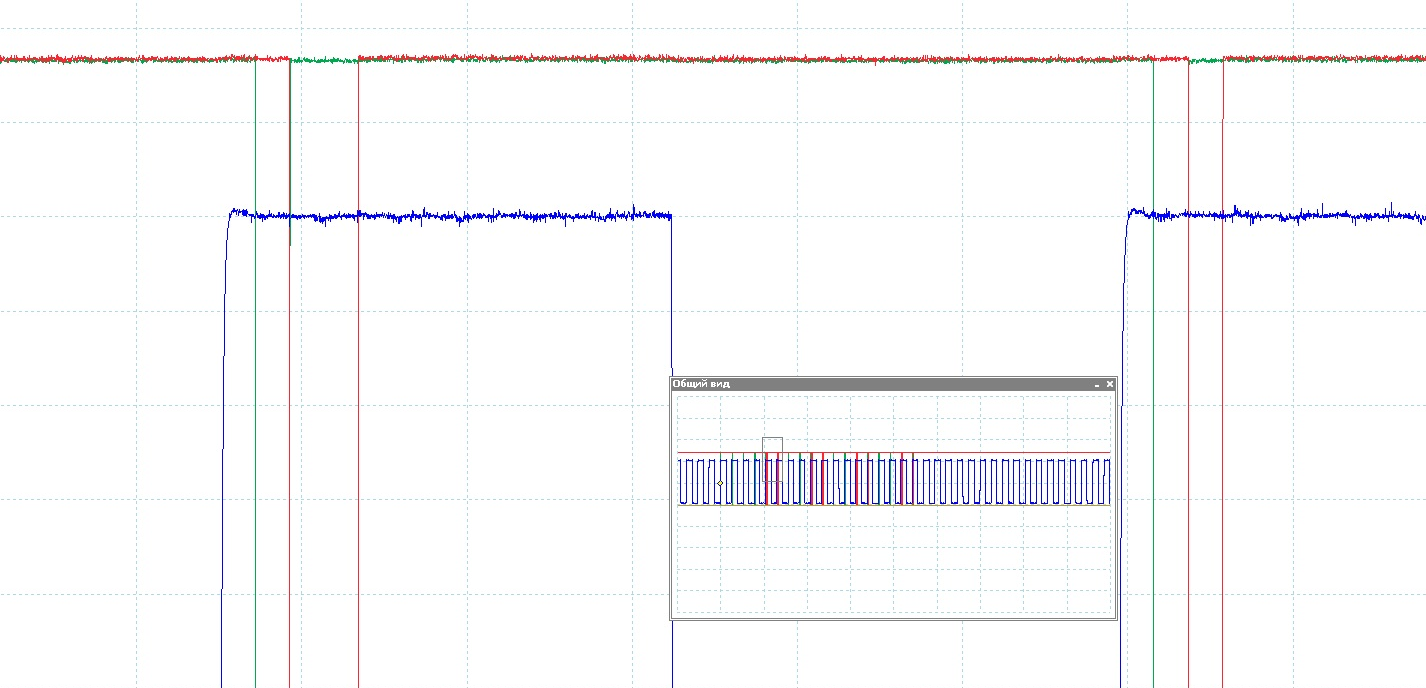Click the second blue pulse plateau at the right
Screen dimensions: 1426x688
1300,215
